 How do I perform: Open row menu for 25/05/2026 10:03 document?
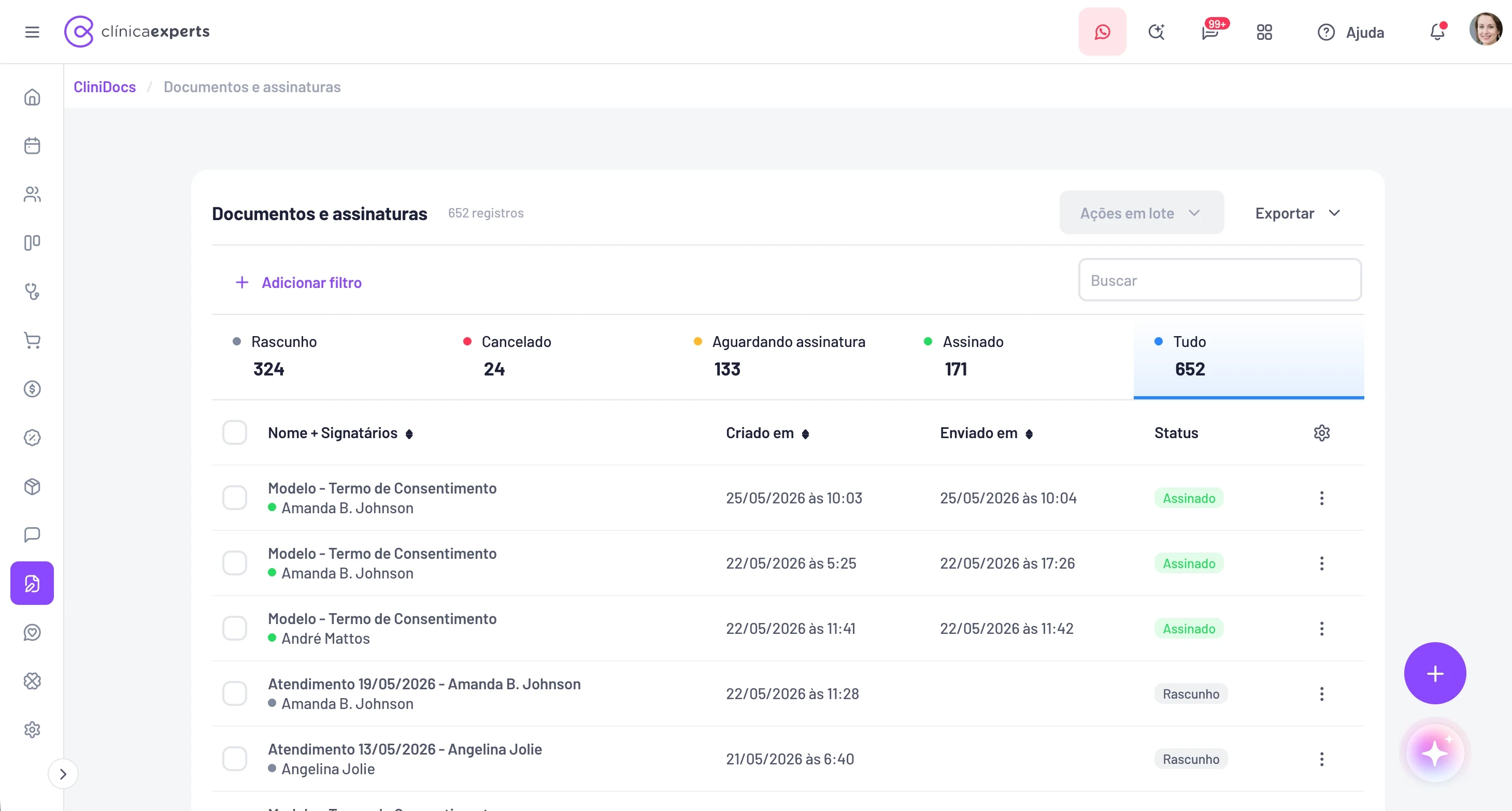pyautogui.click(x=1322, y=498)
